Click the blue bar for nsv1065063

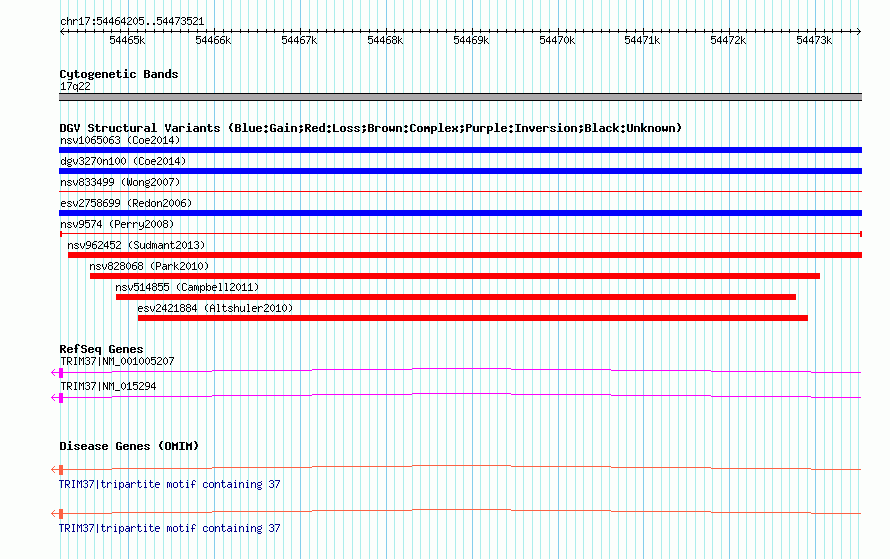coord(460,150)
